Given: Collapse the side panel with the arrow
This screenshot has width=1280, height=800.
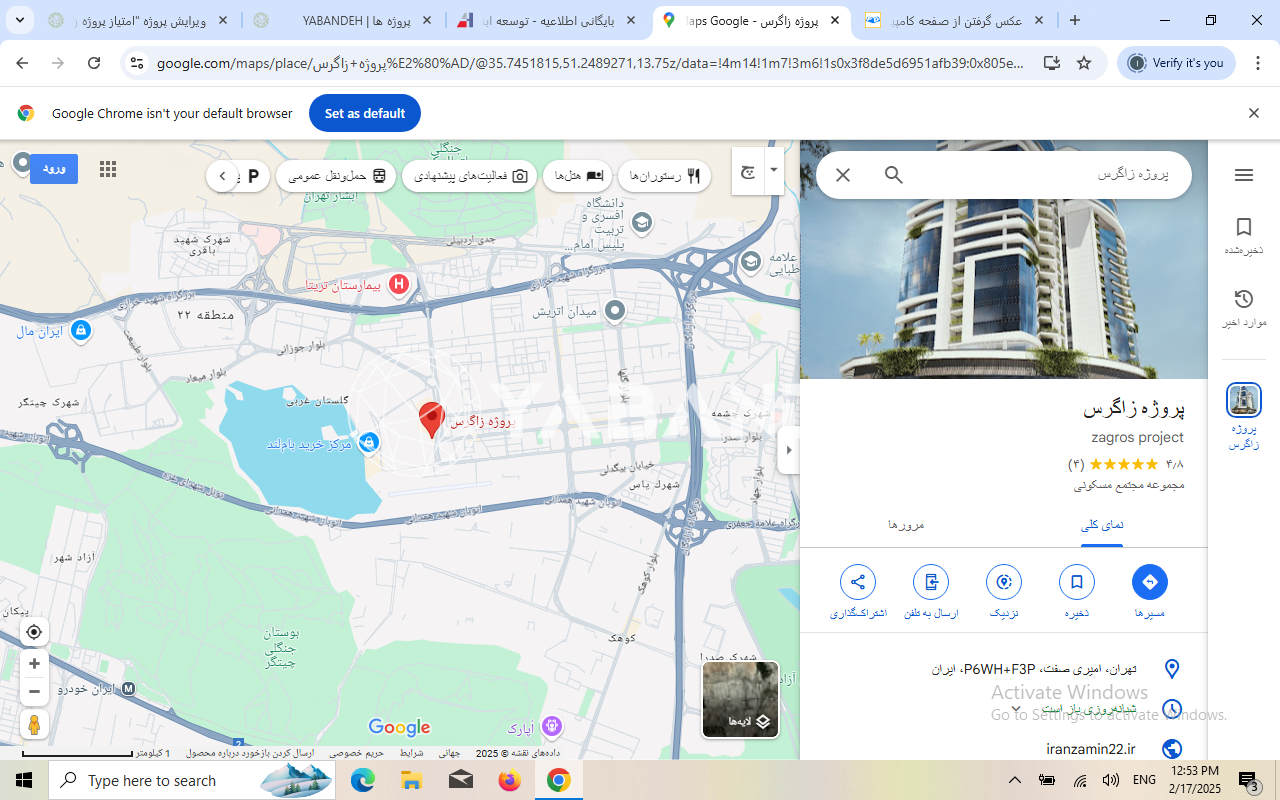Looking at the screenshot, I should click(x=789, y=450).
